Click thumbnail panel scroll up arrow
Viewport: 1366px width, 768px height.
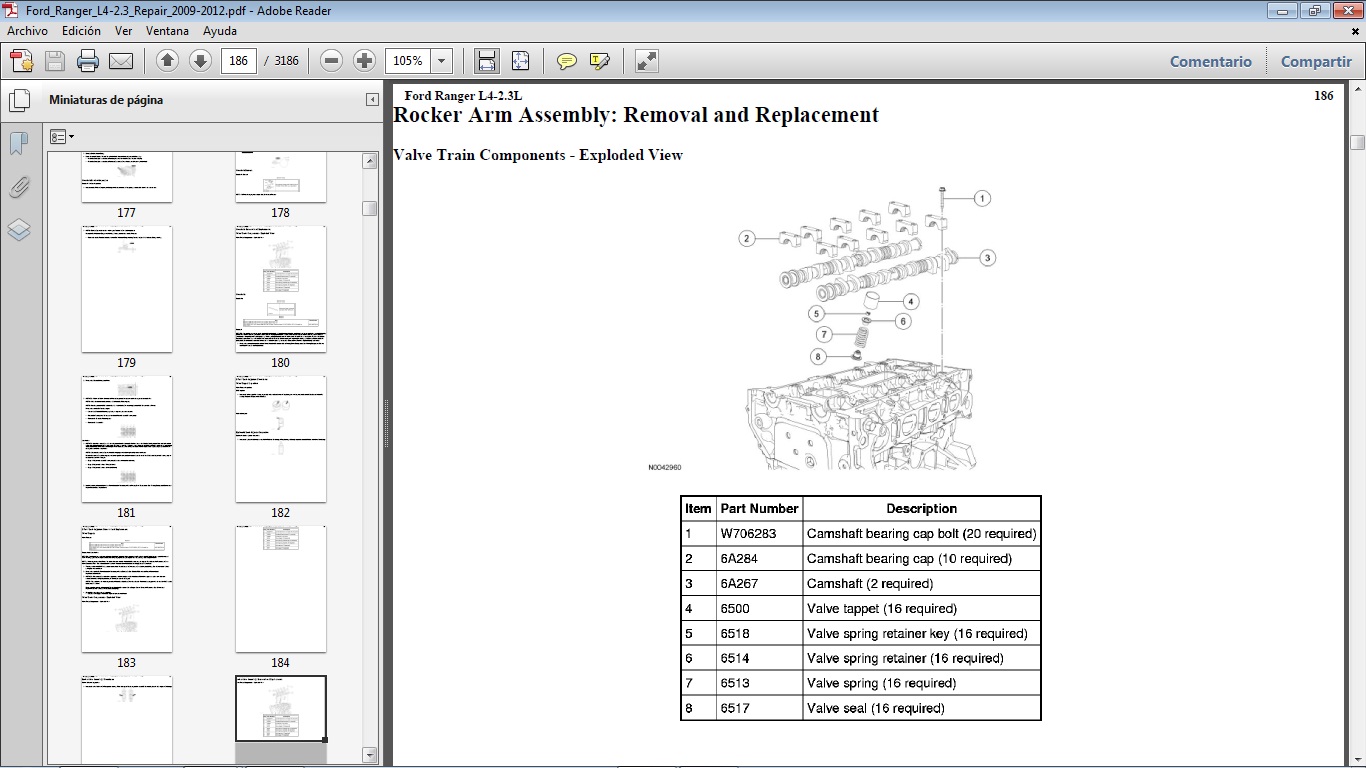click(370, 160)
